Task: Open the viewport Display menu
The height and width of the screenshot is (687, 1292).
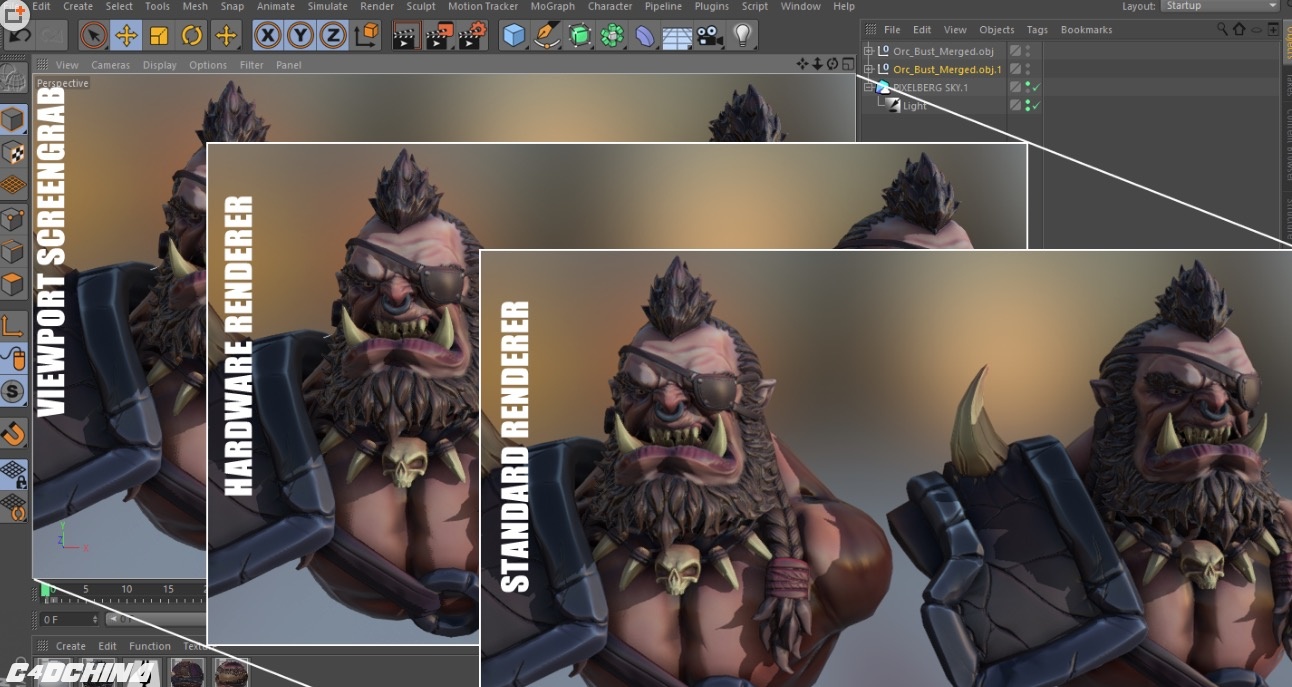Action: point(159,65)
